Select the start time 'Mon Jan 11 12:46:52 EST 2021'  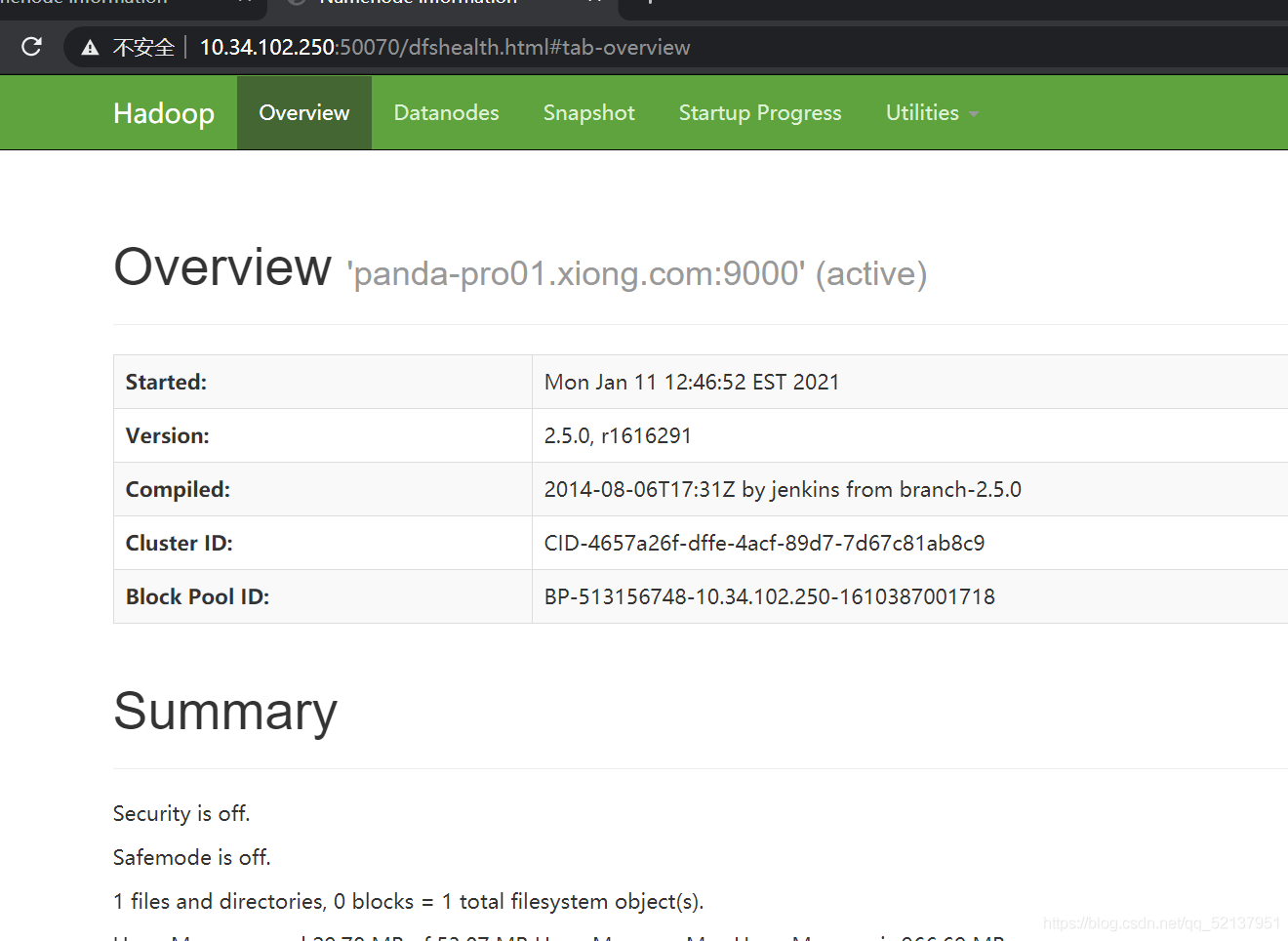click(692, 382)
